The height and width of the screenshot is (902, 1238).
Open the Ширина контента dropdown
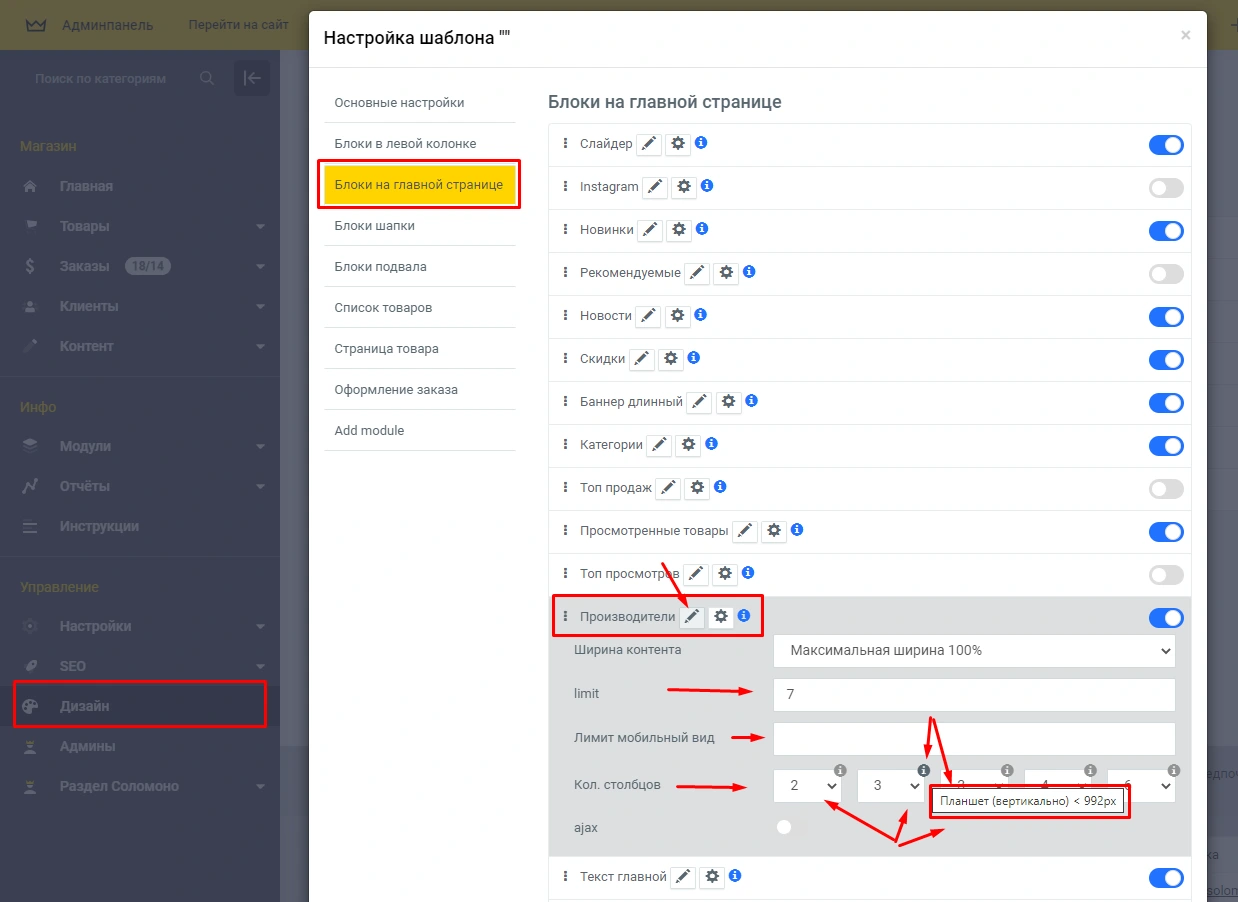[x=974, y=650]
